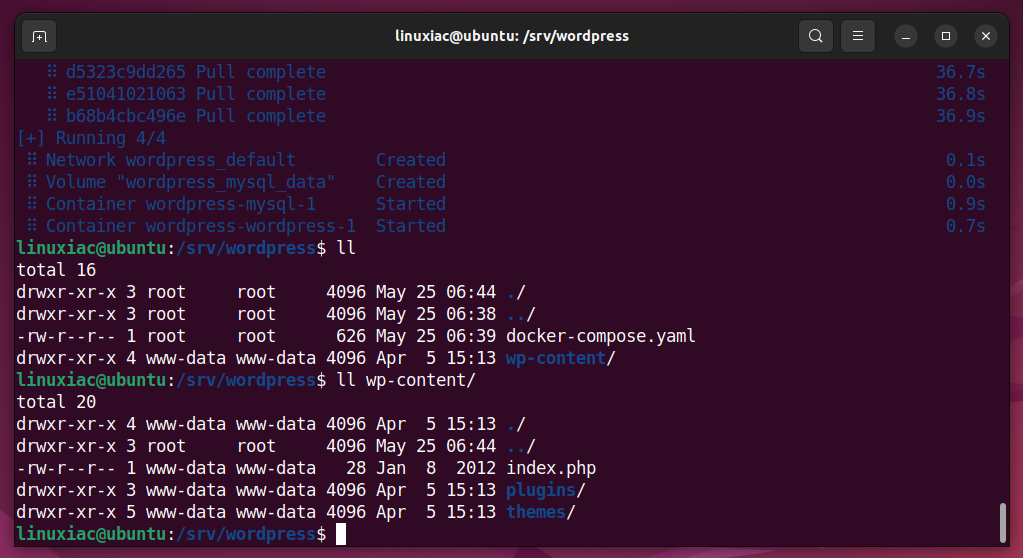Click the 'Container wordpress-wordpress-1' line
Viewport: 1023px width, 558px height.
pos(200,226)
